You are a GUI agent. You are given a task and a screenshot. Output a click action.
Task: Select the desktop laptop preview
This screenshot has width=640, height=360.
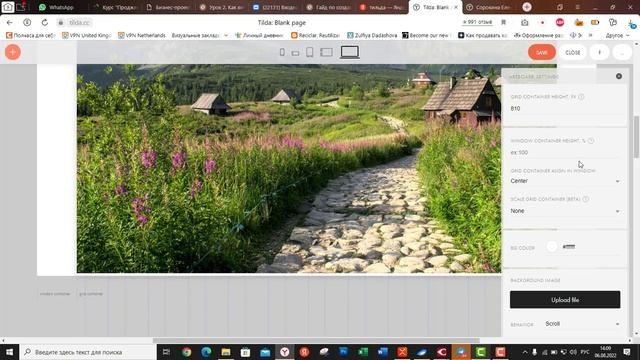point(350,52)
